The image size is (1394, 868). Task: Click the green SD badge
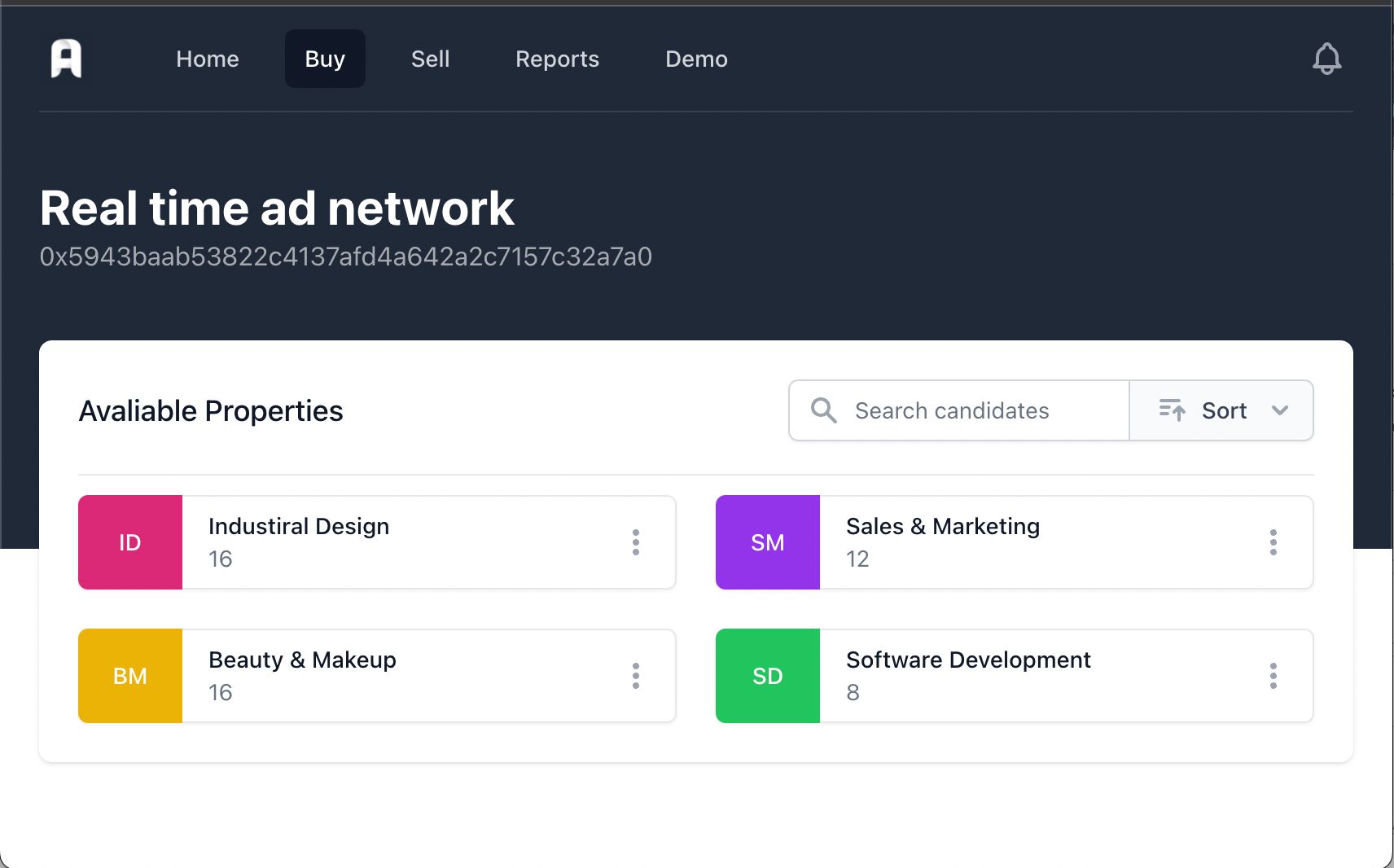[x=768, y=676]
